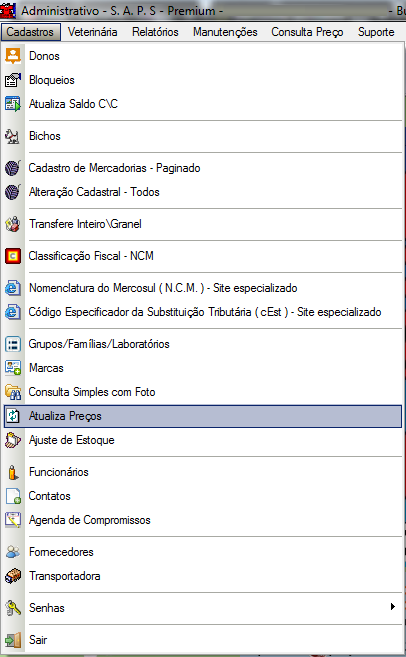Click the Bichos animal icon
Viewport: 406px width, 657px height.
click(x=13, y=136)
